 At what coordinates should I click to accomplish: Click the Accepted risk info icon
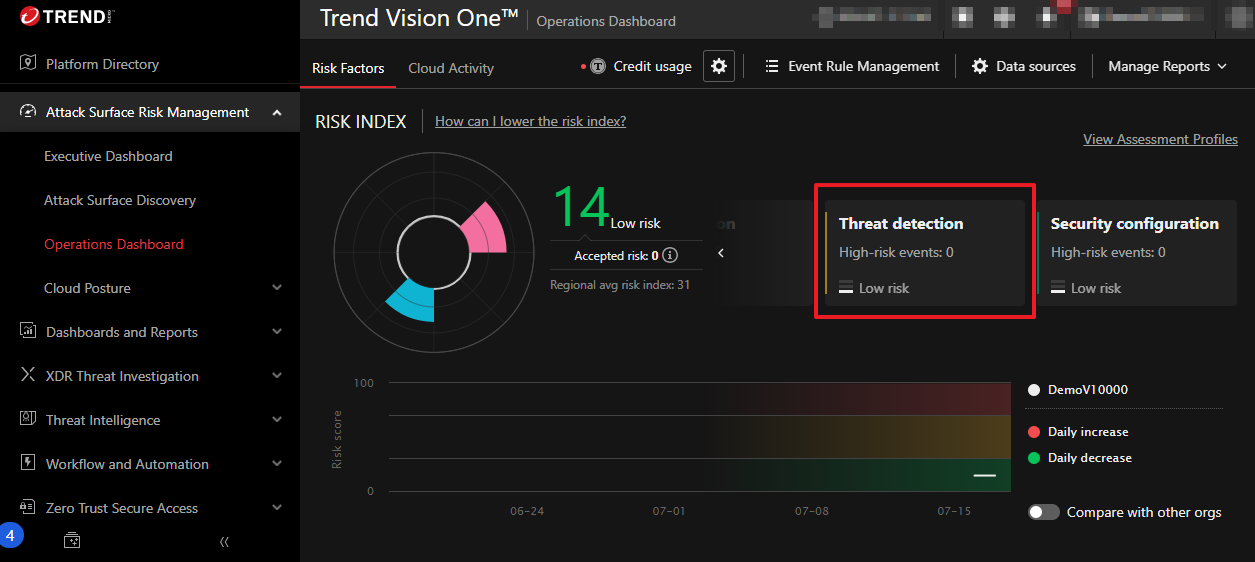(x=670, y=255)
